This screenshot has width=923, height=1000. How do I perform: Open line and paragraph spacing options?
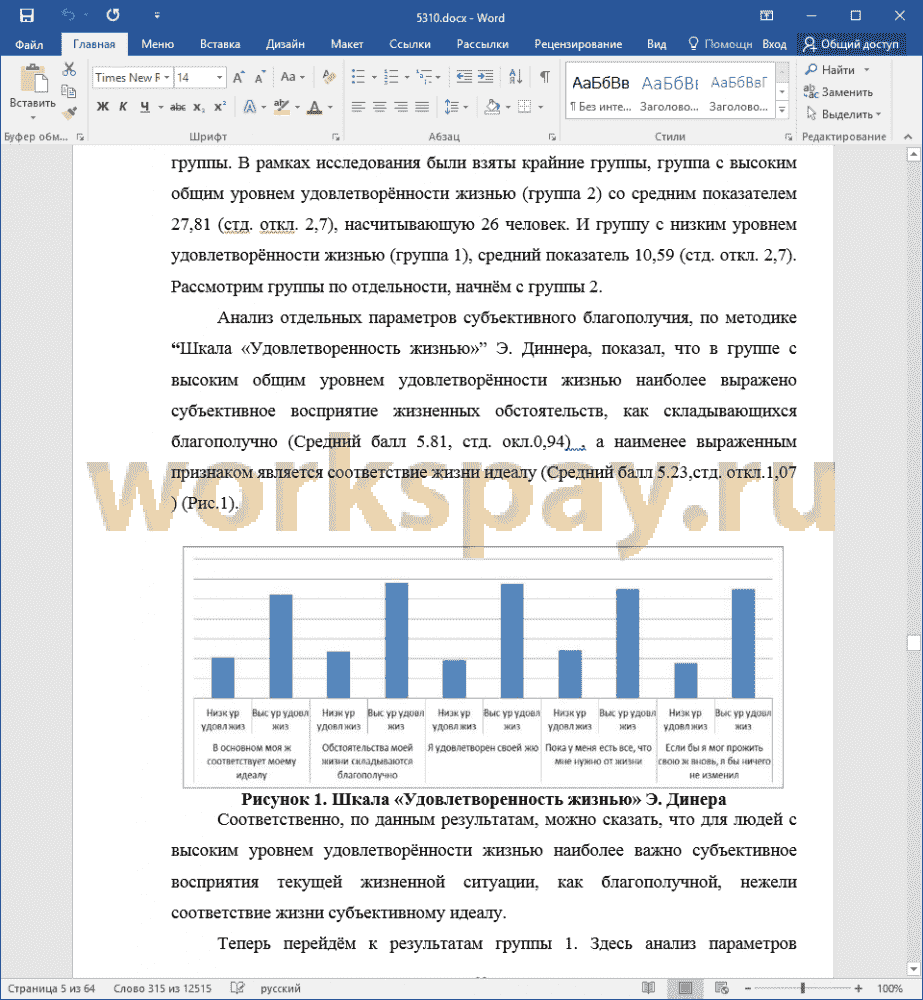tap(452, 107)
